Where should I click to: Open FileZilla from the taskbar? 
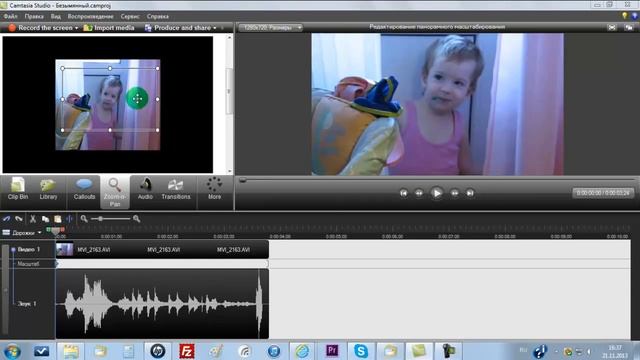click(187, 351)
